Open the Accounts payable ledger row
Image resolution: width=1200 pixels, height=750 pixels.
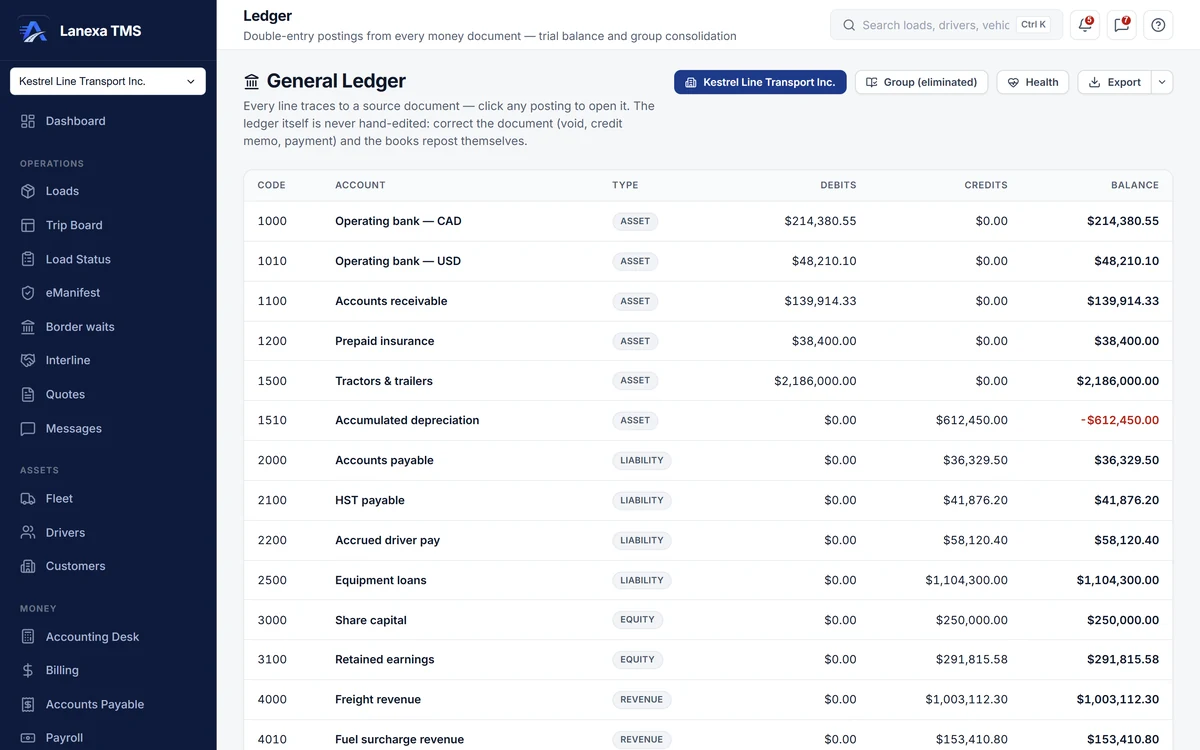pos(708,460)
